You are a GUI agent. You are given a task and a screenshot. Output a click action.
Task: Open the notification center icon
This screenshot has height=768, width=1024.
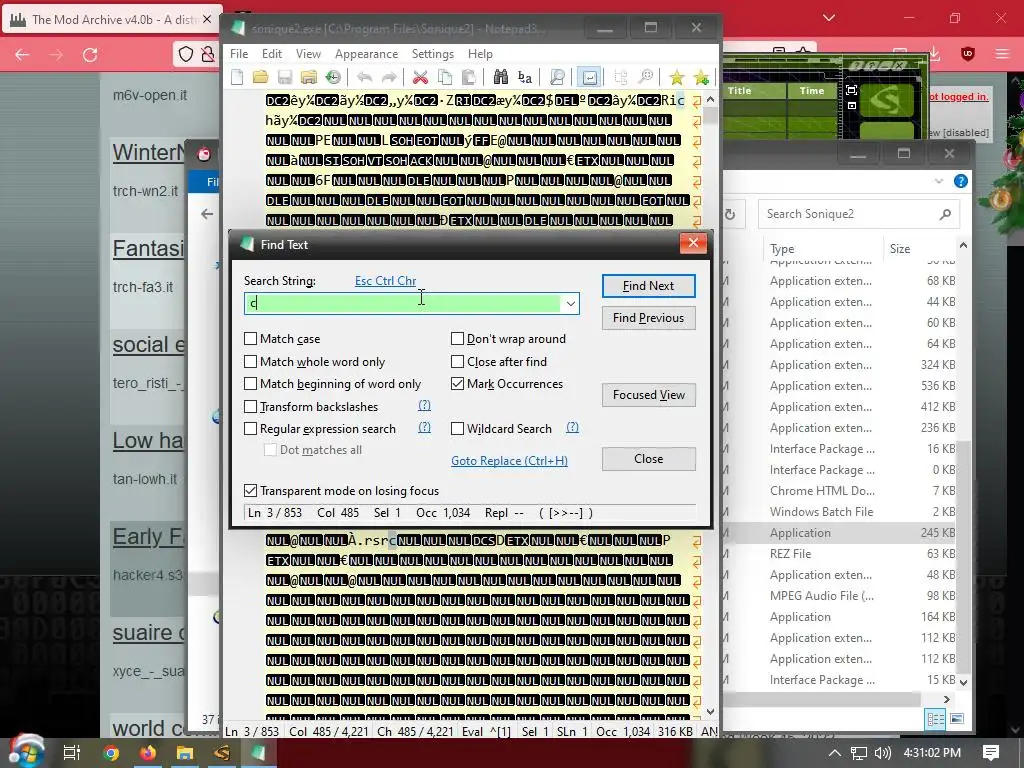(x=991, y=753)
